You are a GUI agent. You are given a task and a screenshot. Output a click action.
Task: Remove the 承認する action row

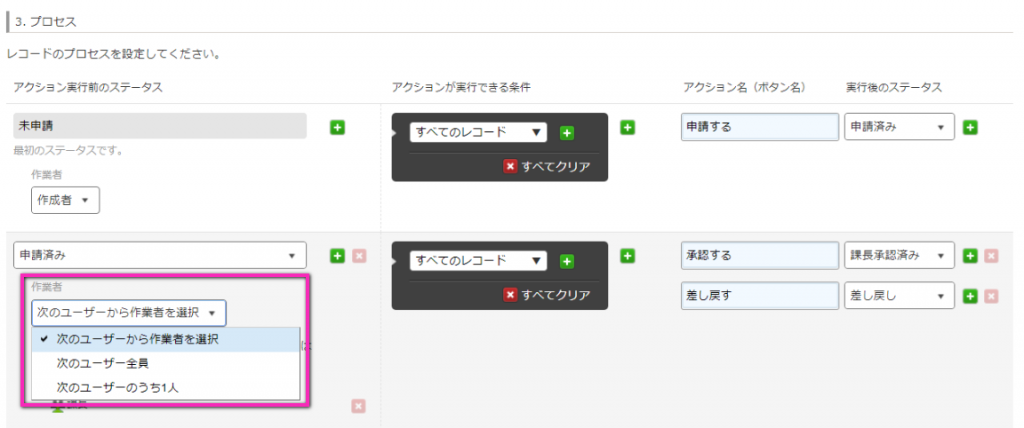(x=991, y=255)
